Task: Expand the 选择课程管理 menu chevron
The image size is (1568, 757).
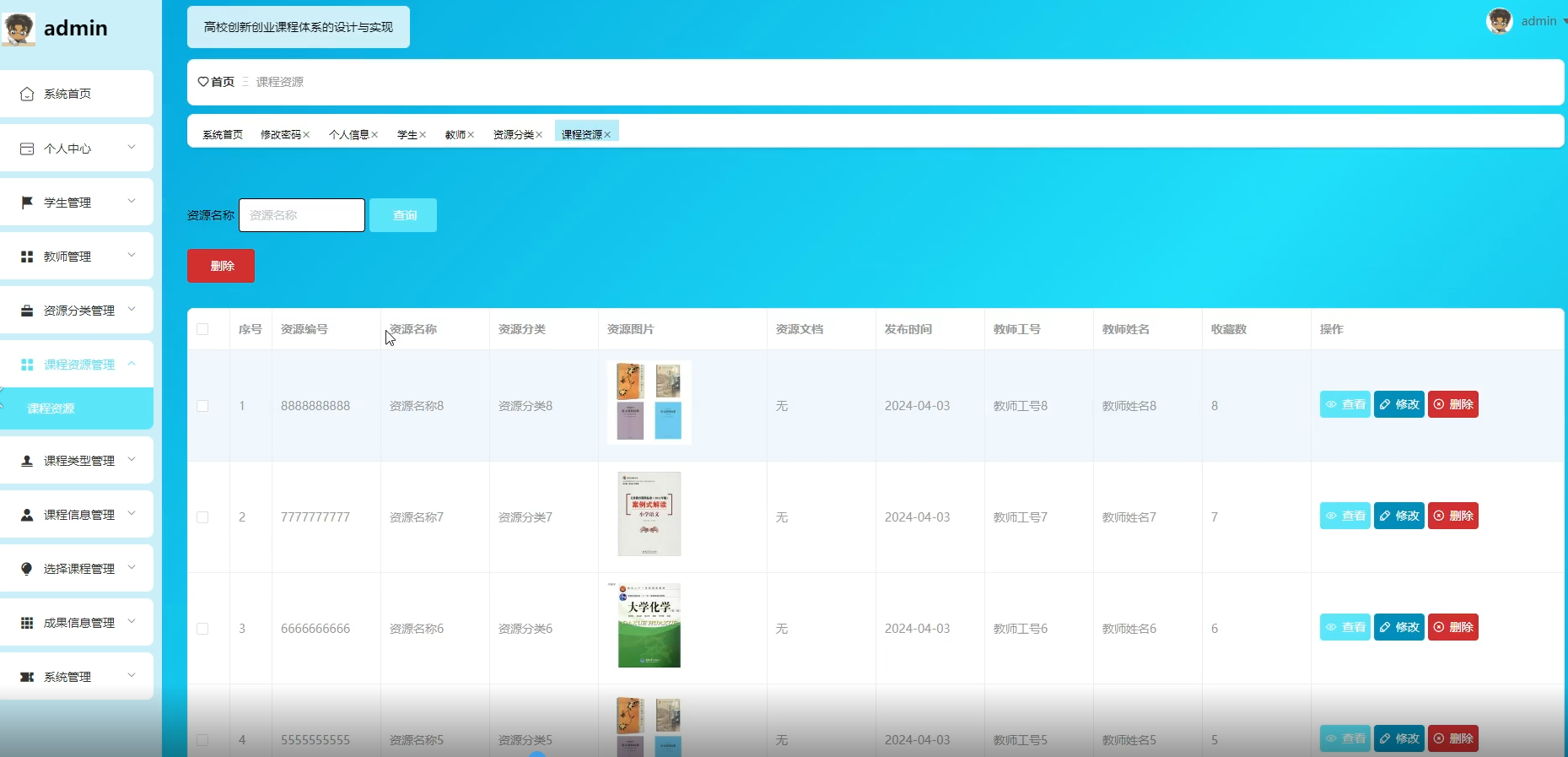Action: point(132,567)
